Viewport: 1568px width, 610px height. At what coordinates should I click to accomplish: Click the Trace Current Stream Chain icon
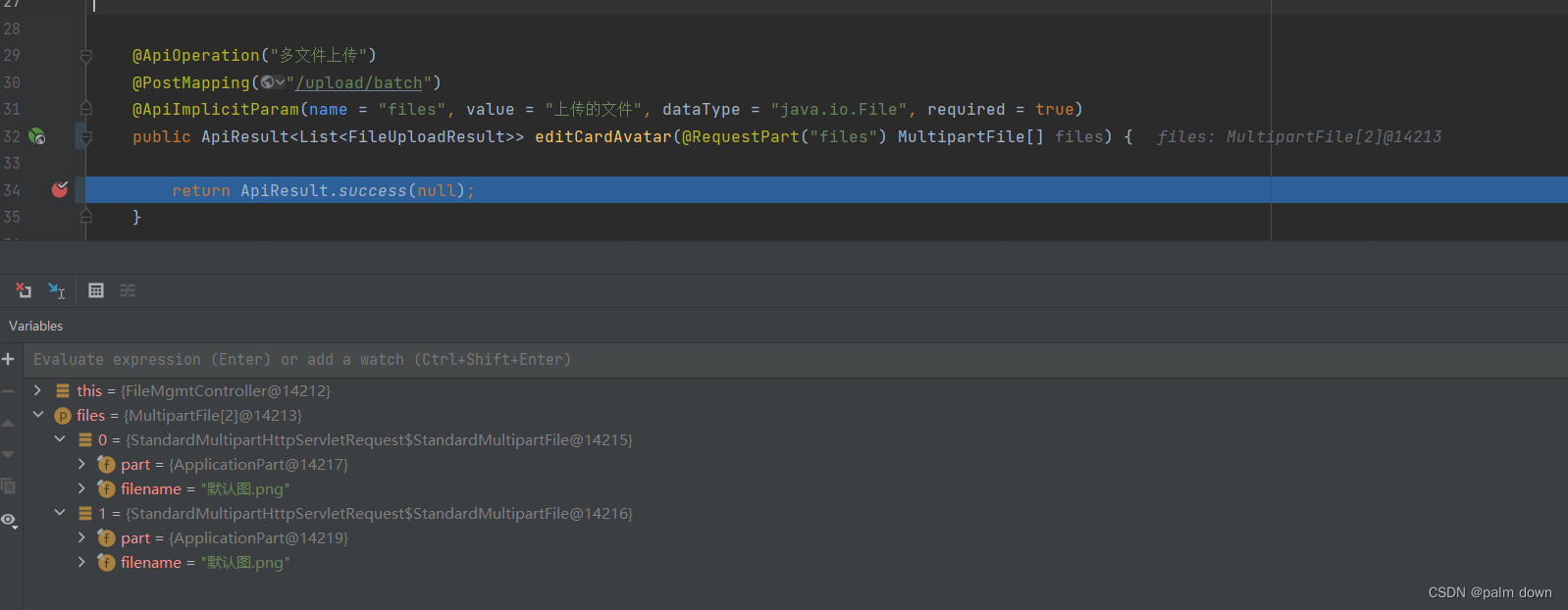tap(128, 290)
